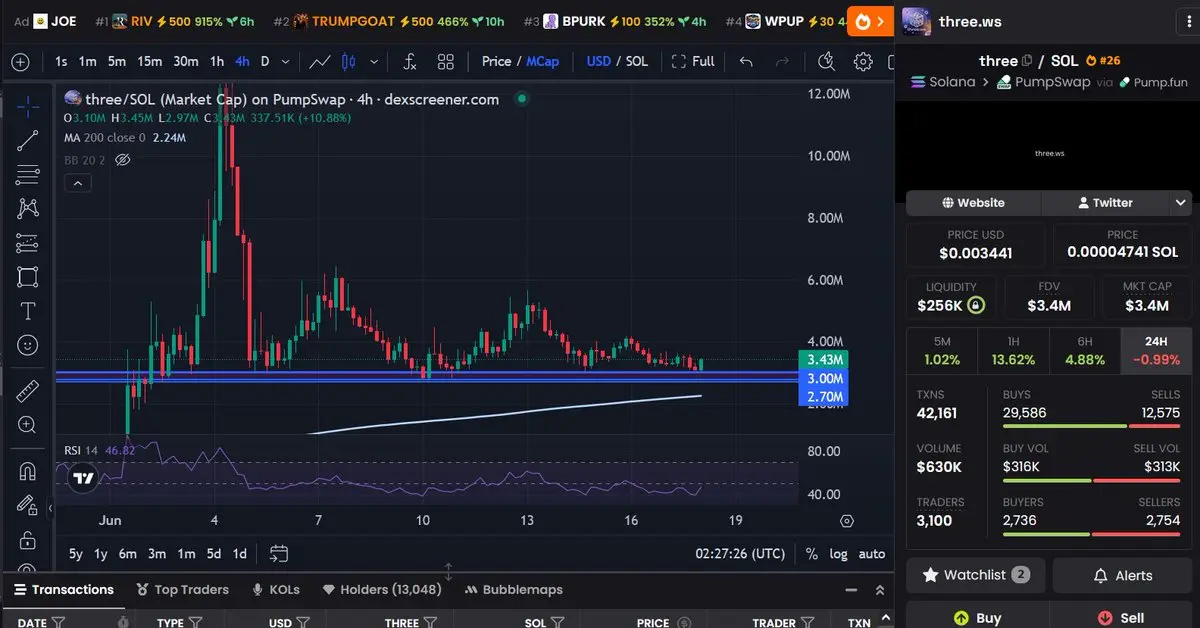Switch to Top Traders tab

[182, 589]
